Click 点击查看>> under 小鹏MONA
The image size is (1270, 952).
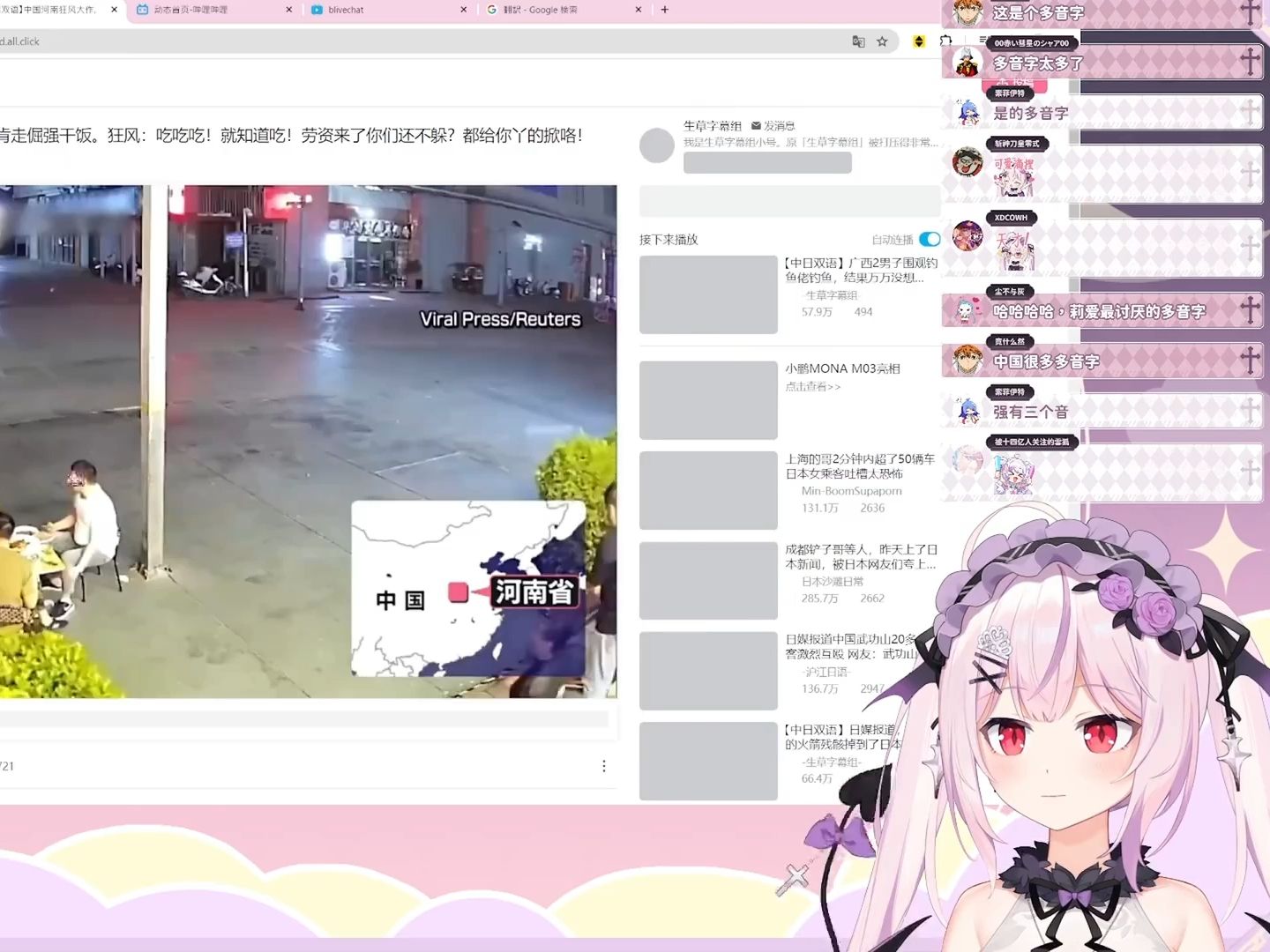[813, 386]
